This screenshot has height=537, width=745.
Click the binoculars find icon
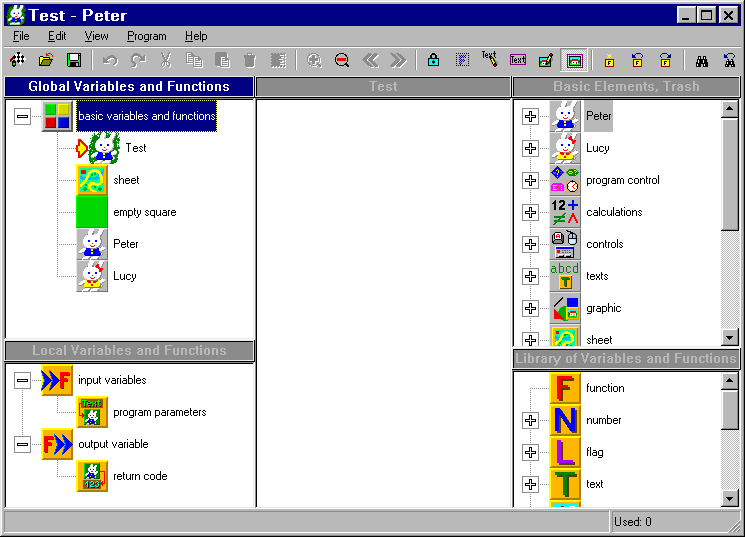702,61
